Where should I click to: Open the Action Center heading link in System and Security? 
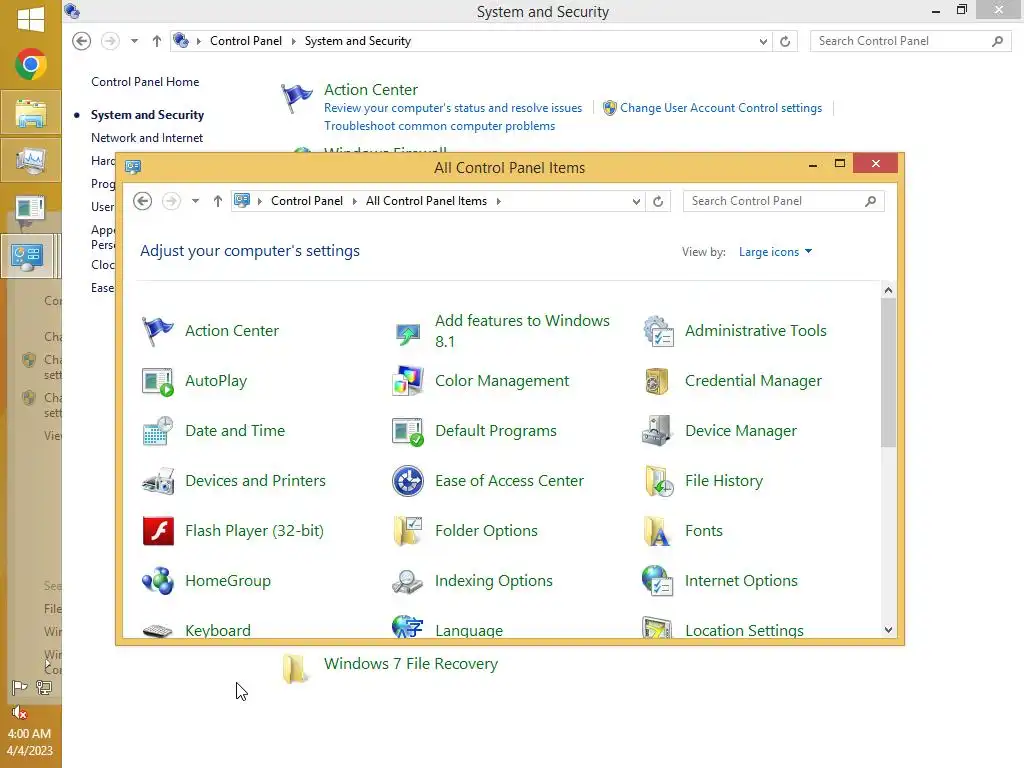[x=371, y=89]
